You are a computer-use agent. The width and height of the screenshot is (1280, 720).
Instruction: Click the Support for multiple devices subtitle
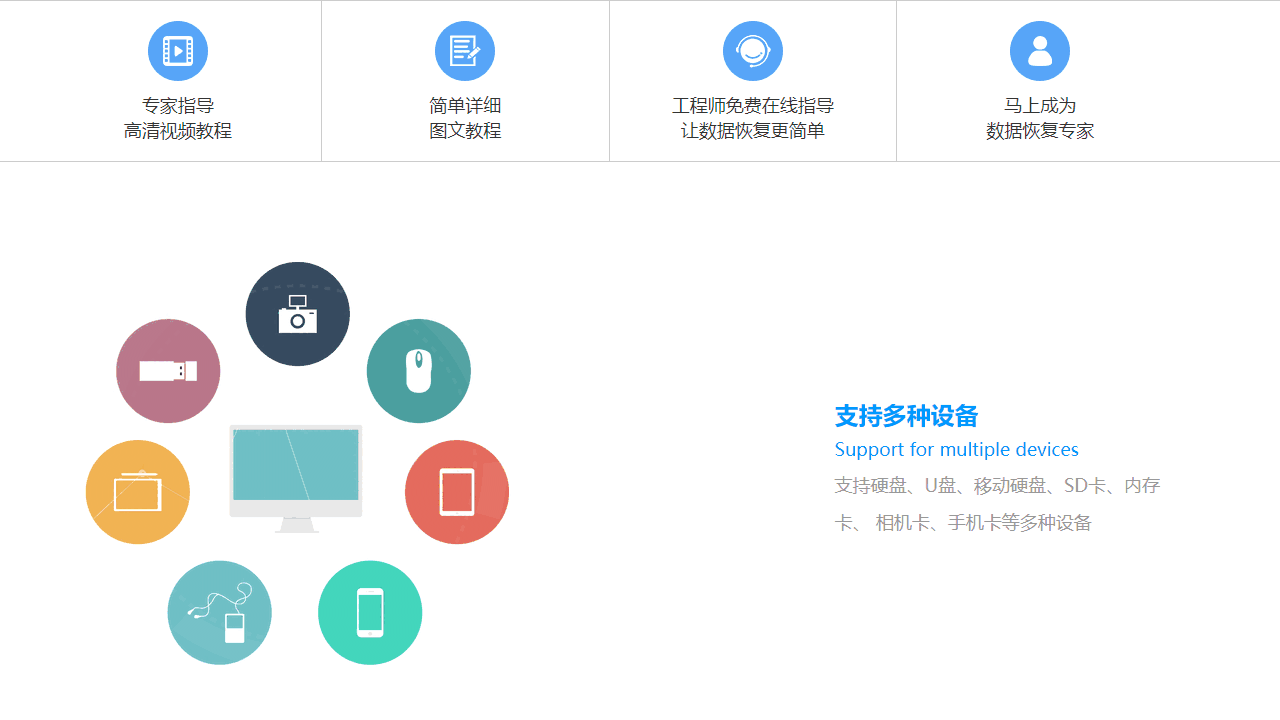tap(956, 449)
